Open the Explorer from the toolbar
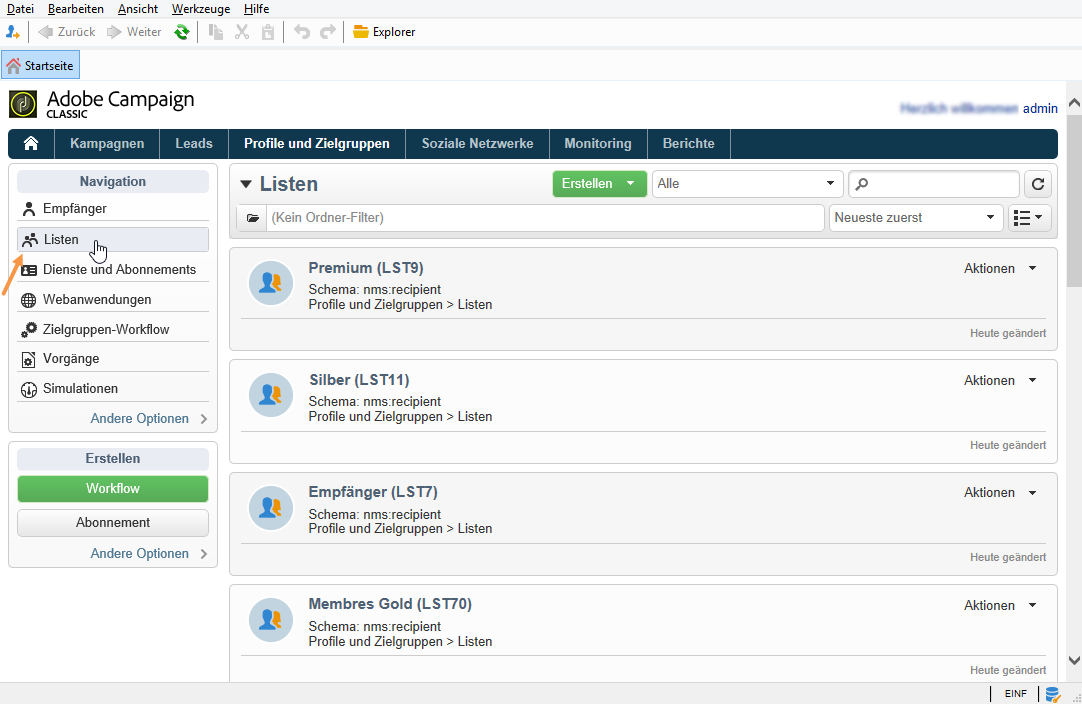This screenshot has height=704, width=1082. pos(384,32)
